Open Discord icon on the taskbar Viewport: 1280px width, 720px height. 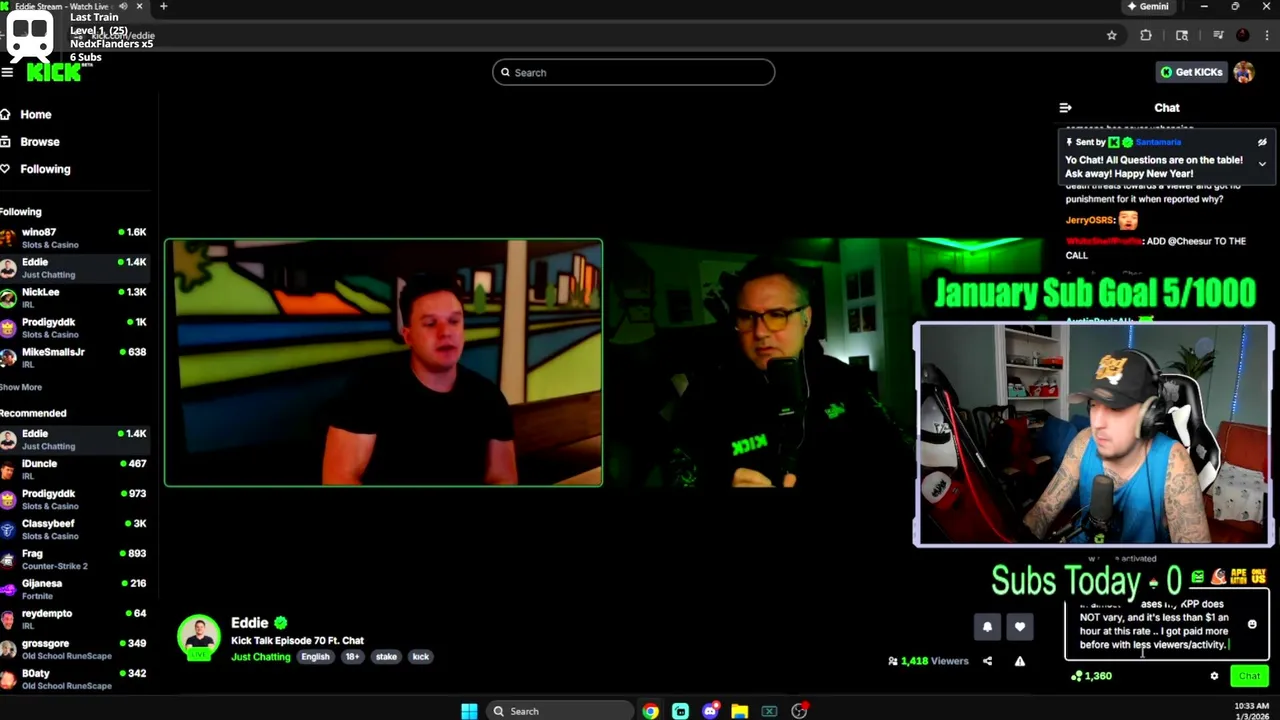pos(710,711)
